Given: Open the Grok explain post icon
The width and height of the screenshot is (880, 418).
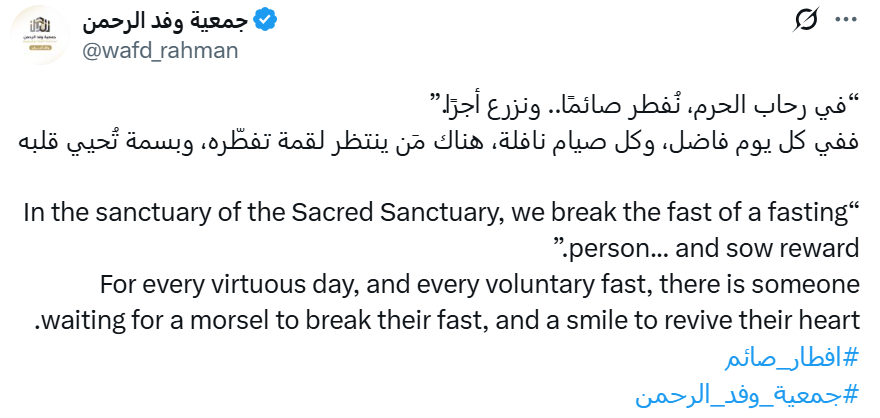Looking at the screenshot, I should coord(806,20).
